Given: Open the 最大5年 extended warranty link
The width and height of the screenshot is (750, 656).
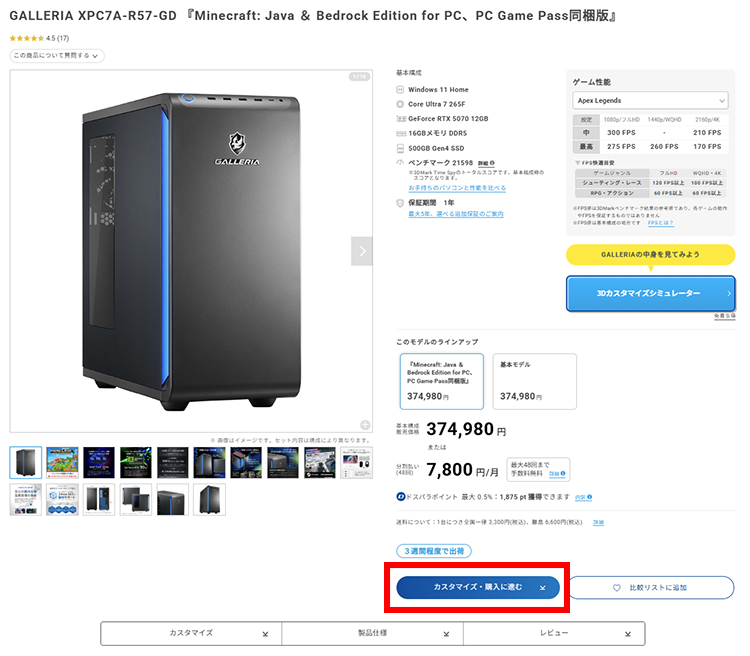Looking at the screenshot, I should coord(455,214).
